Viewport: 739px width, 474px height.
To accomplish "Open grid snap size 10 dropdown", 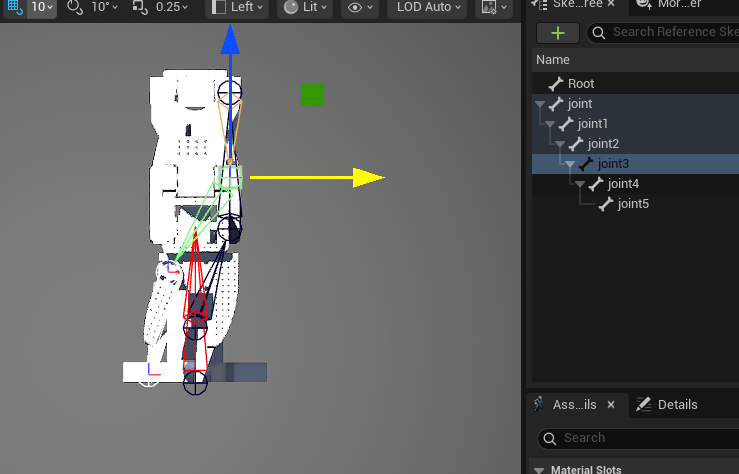I will click(x=42, y=7).
